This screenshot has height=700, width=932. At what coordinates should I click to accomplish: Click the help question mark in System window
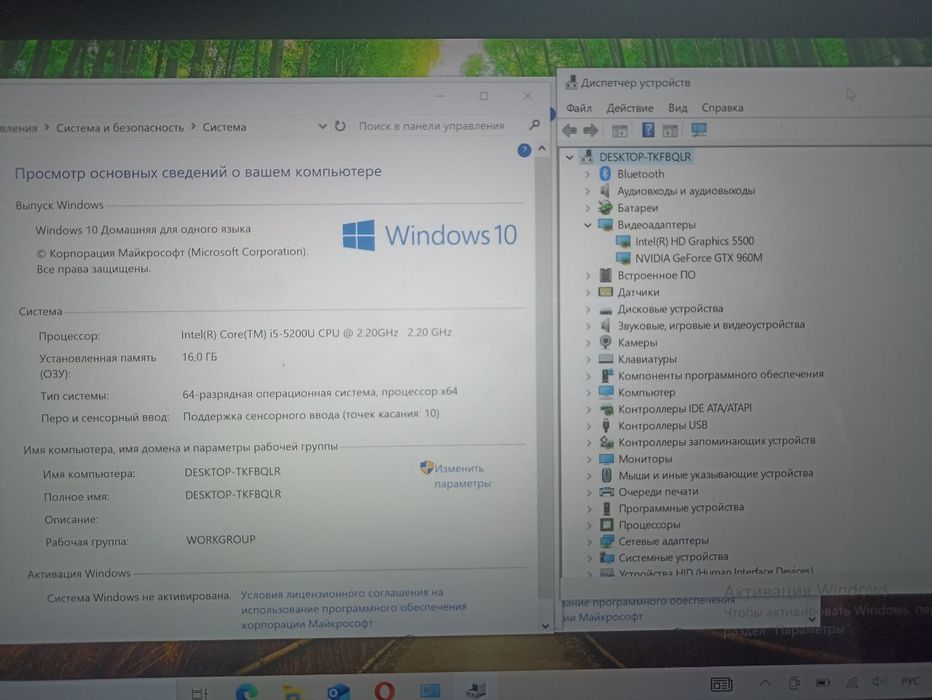tap(524, 150)
